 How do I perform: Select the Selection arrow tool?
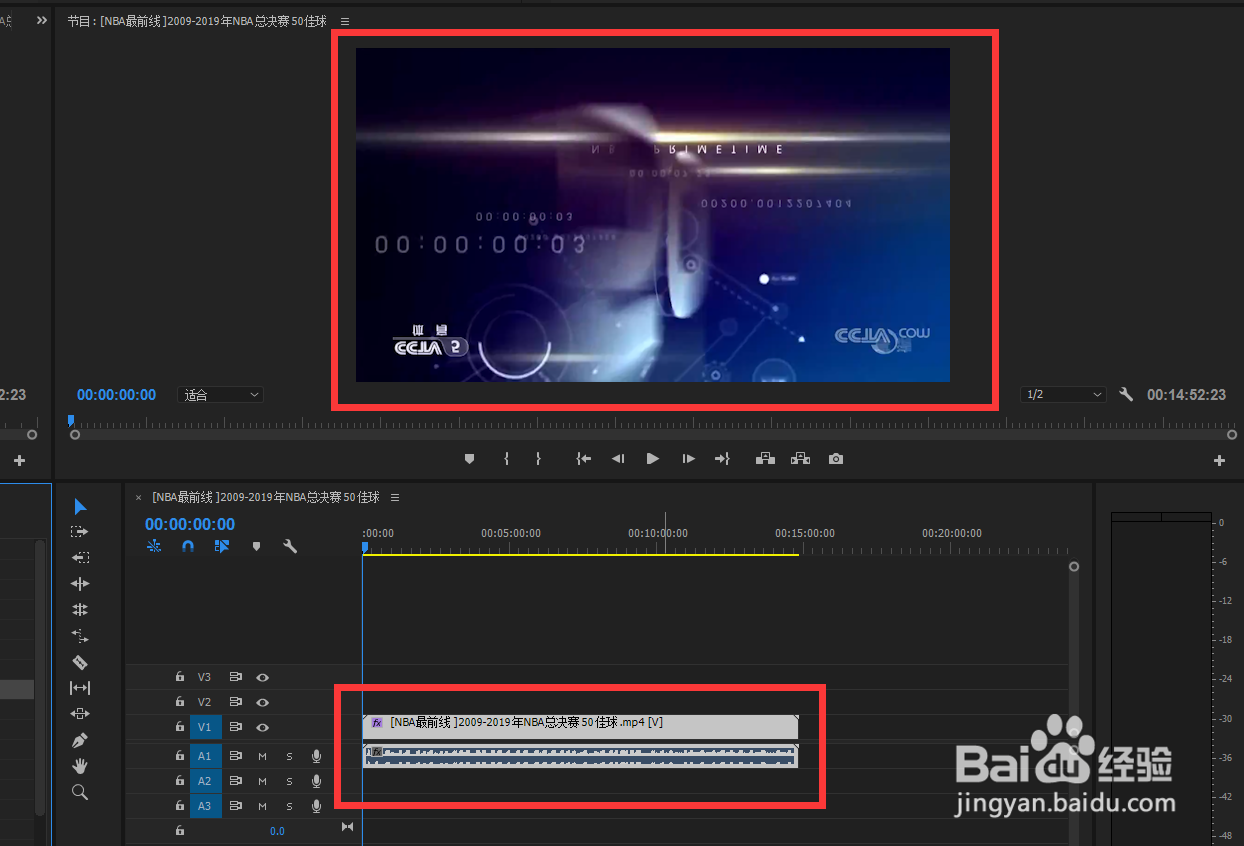(80, 506)
